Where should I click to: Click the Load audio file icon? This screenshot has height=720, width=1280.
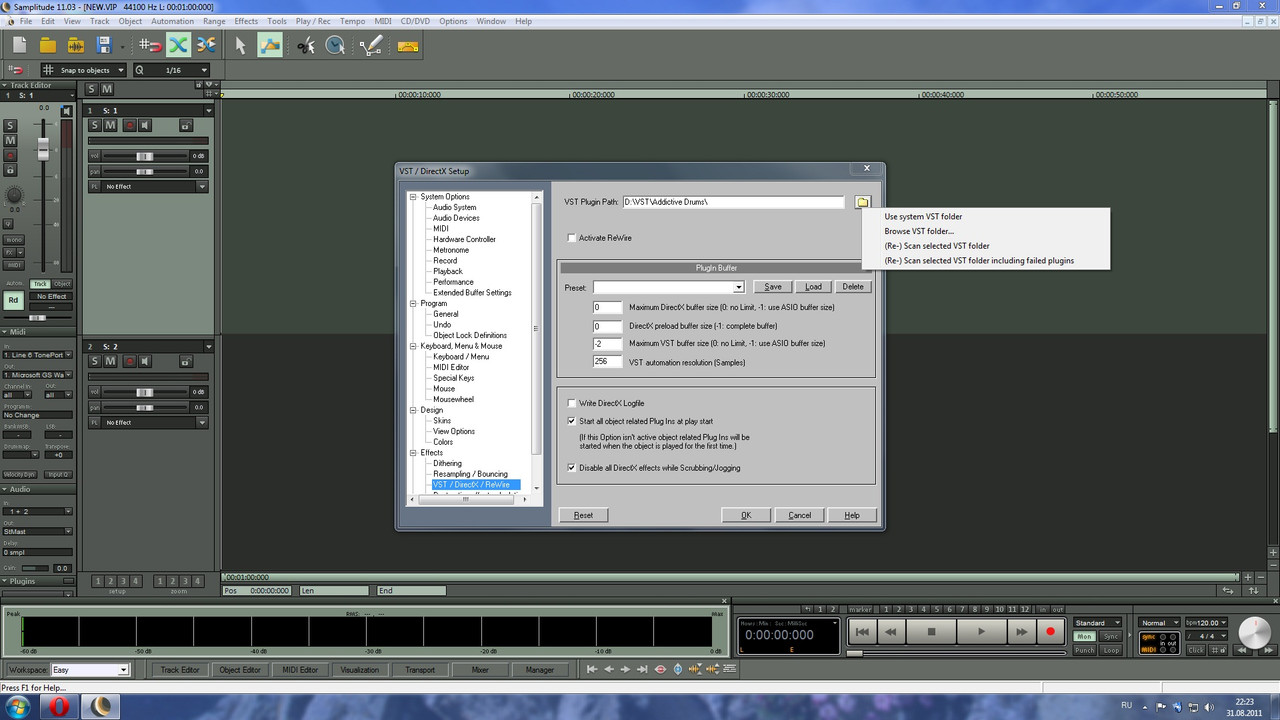pyautogui.click(x=76, y=44)
